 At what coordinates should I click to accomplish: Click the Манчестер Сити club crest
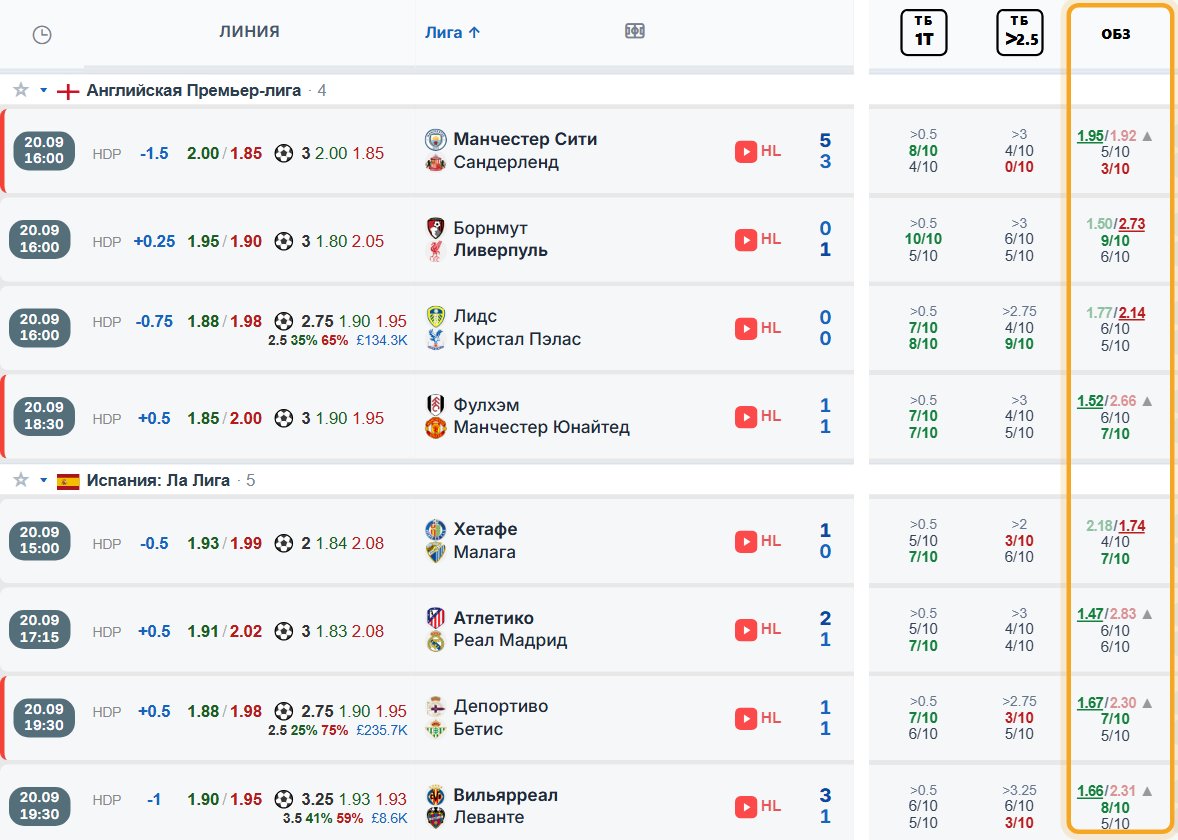pyautogui.click(x=436, y=140)
